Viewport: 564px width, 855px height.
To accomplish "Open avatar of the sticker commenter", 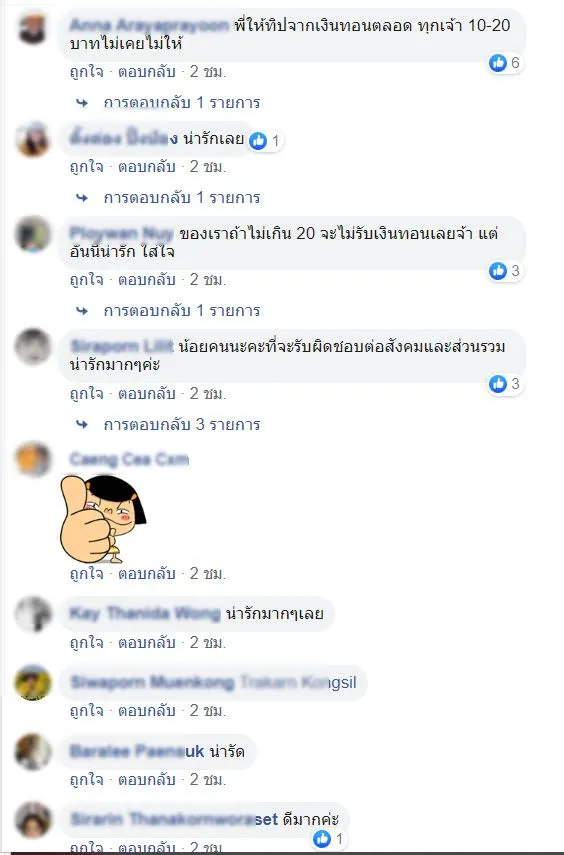I will (x=33, y=459).
